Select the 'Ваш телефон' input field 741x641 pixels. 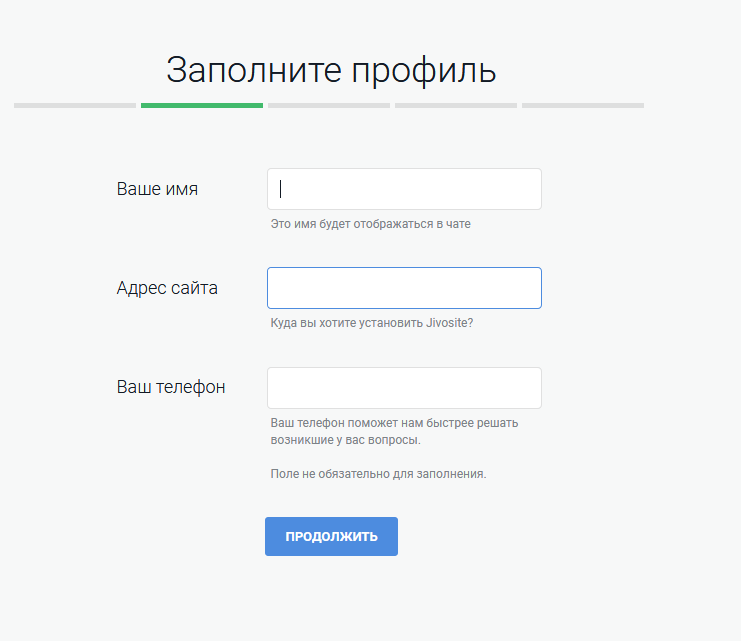click(x=404, y=388)
